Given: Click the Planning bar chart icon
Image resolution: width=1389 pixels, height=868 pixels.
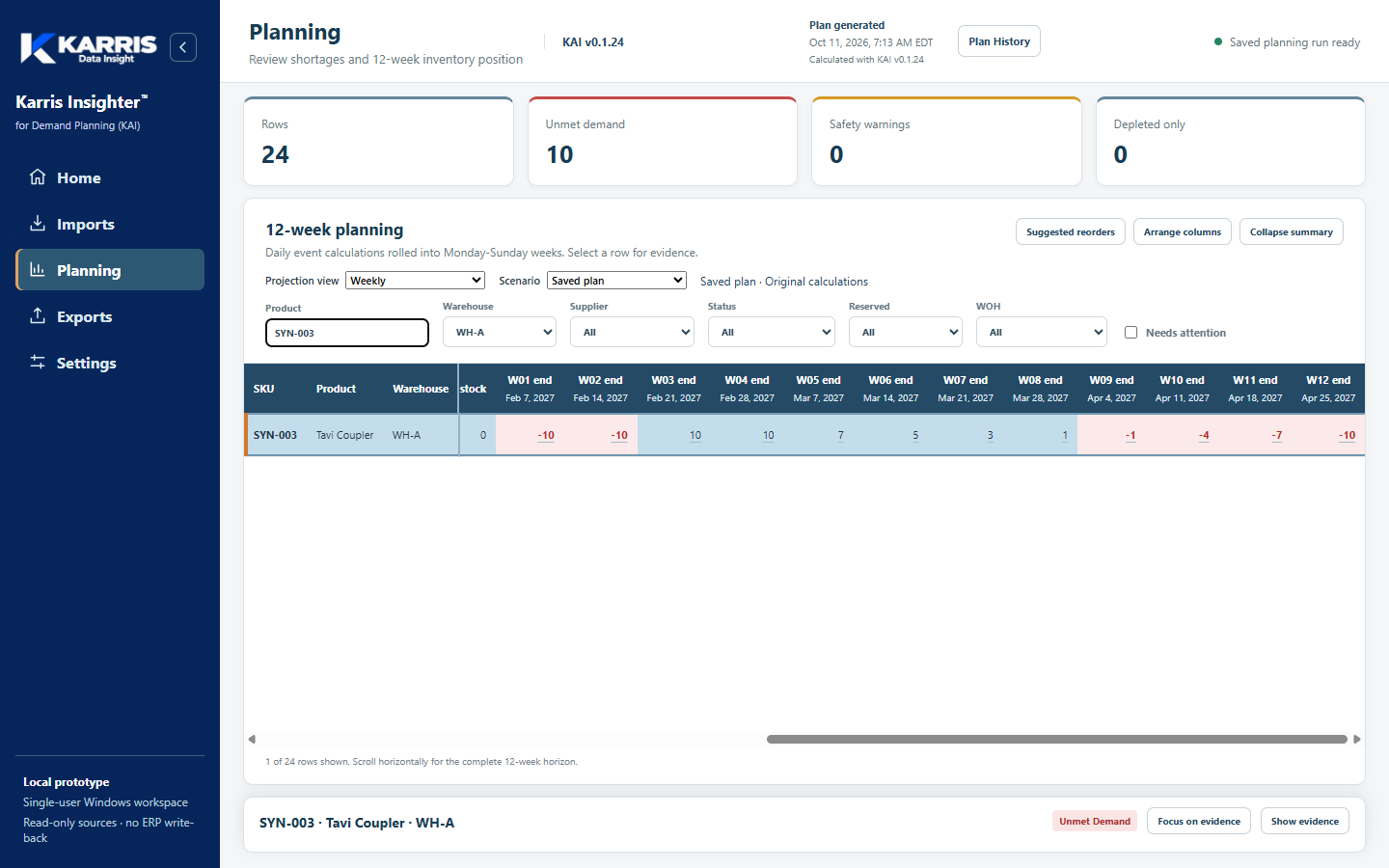Looking at the screenshot, I should click(x=38, y=270).
